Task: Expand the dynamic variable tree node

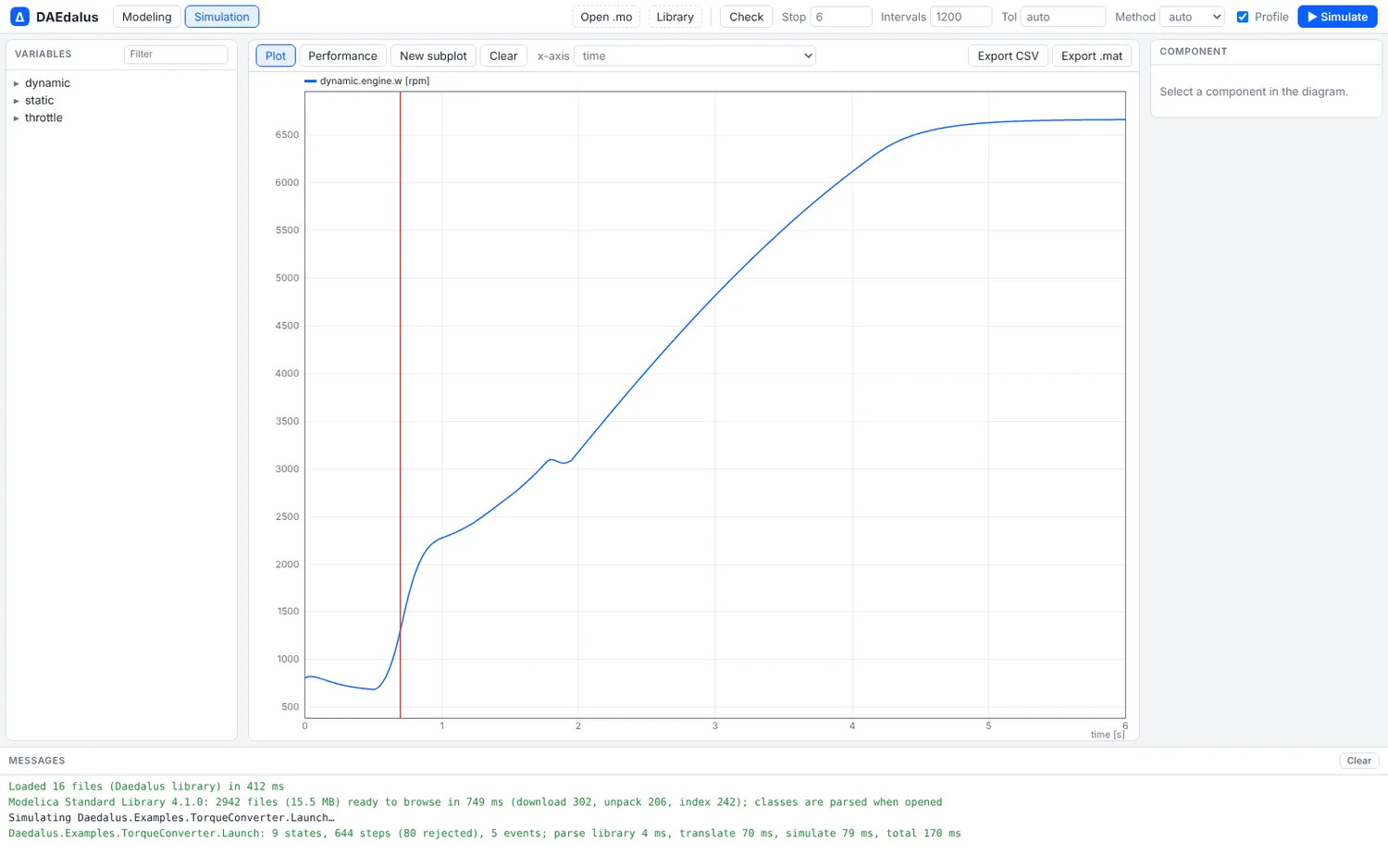Action: tap(17, 83)
